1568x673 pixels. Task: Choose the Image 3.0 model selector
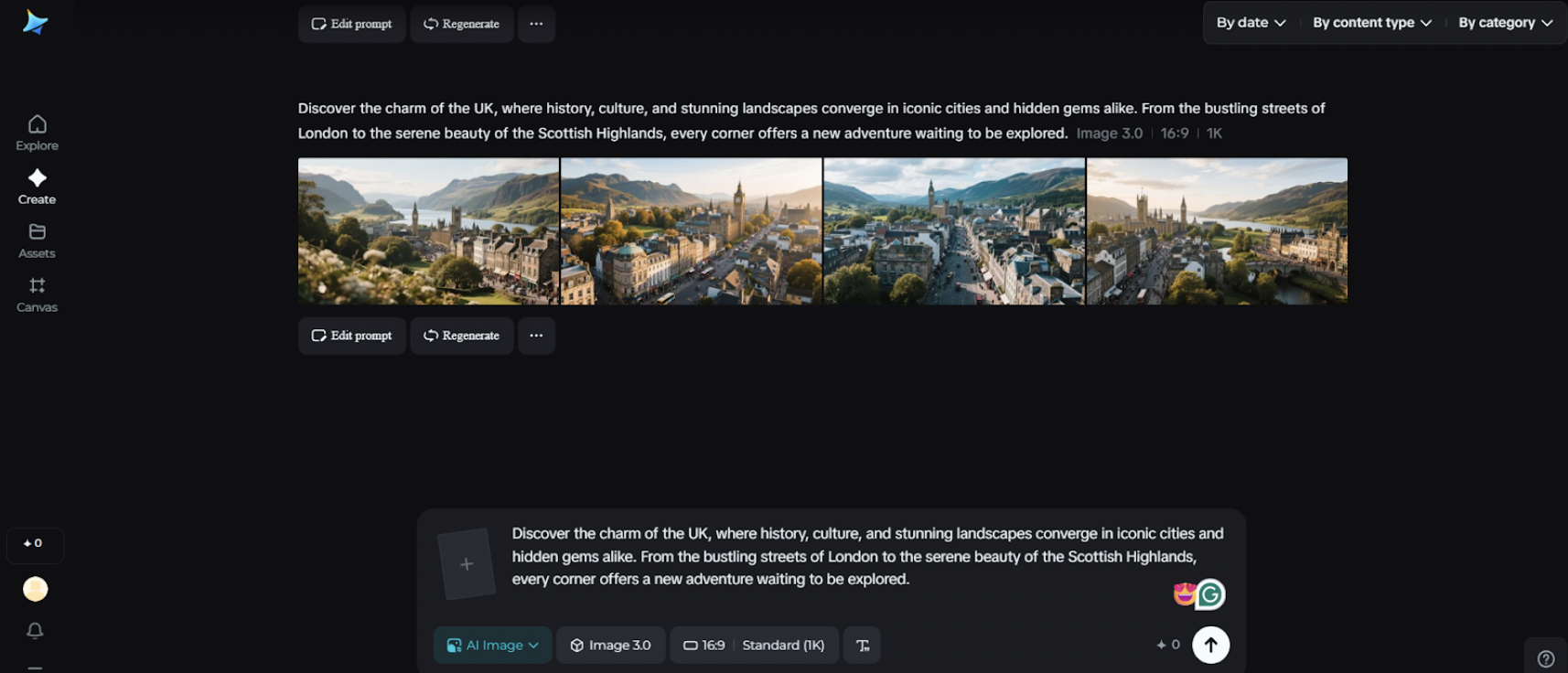(610, 646)
